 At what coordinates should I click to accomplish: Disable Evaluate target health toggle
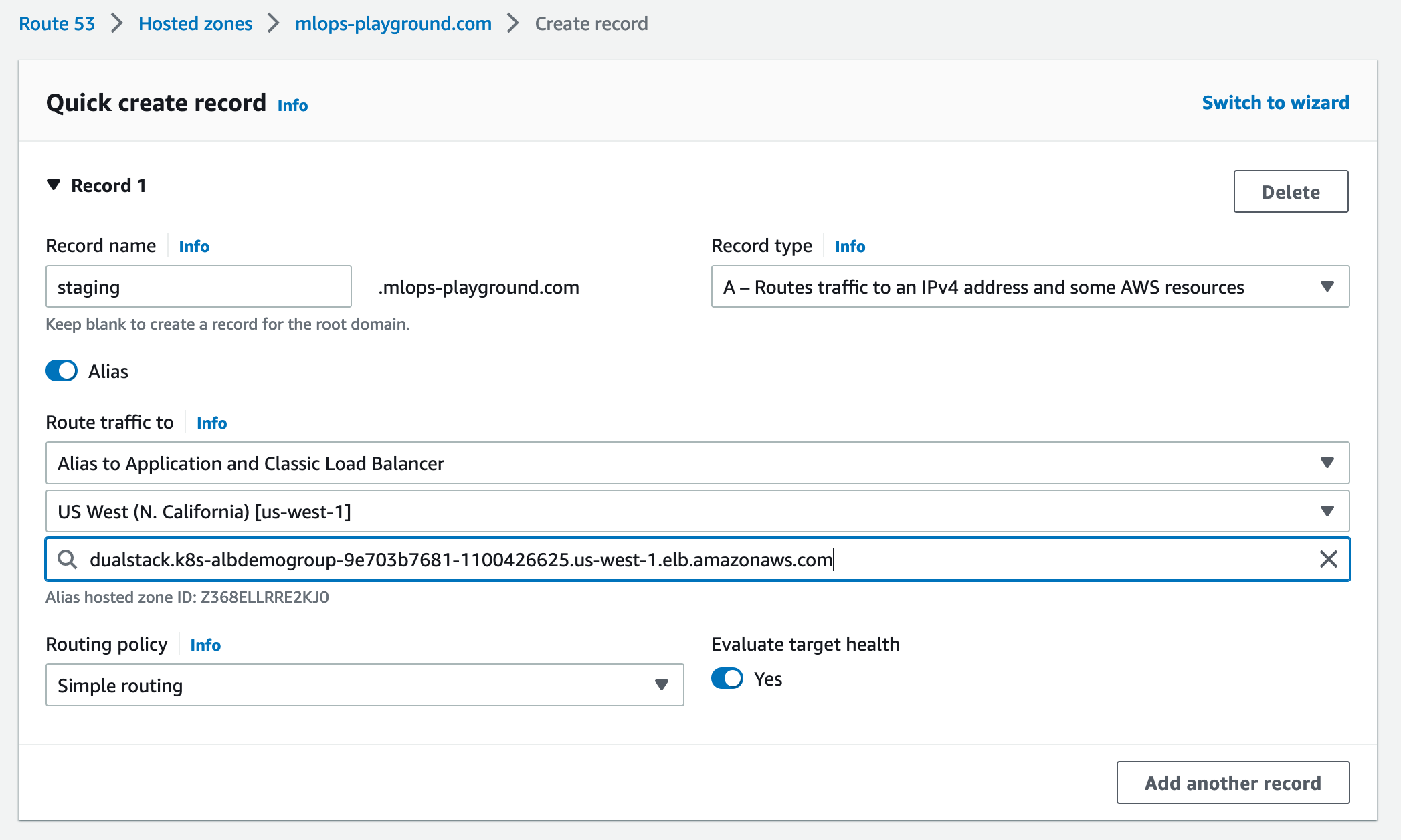[x=727, y=679]
